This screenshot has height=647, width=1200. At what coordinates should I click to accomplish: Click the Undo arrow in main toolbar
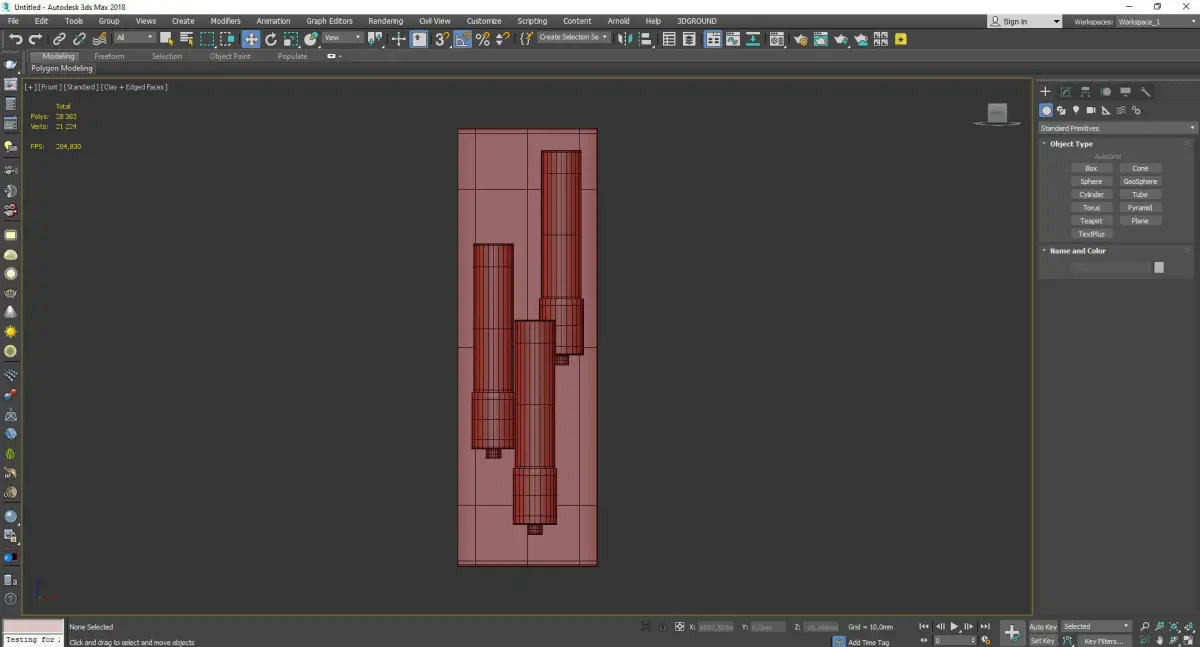16,39
